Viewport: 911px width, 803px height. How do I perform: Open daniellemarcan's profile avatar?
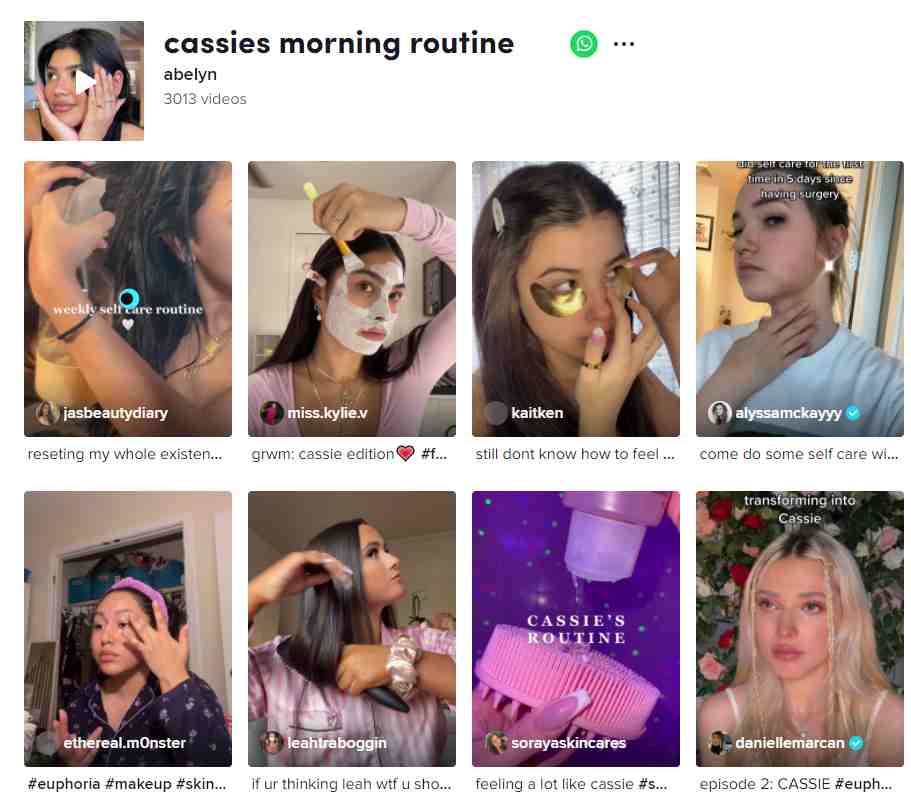click(x=719, y=743)
